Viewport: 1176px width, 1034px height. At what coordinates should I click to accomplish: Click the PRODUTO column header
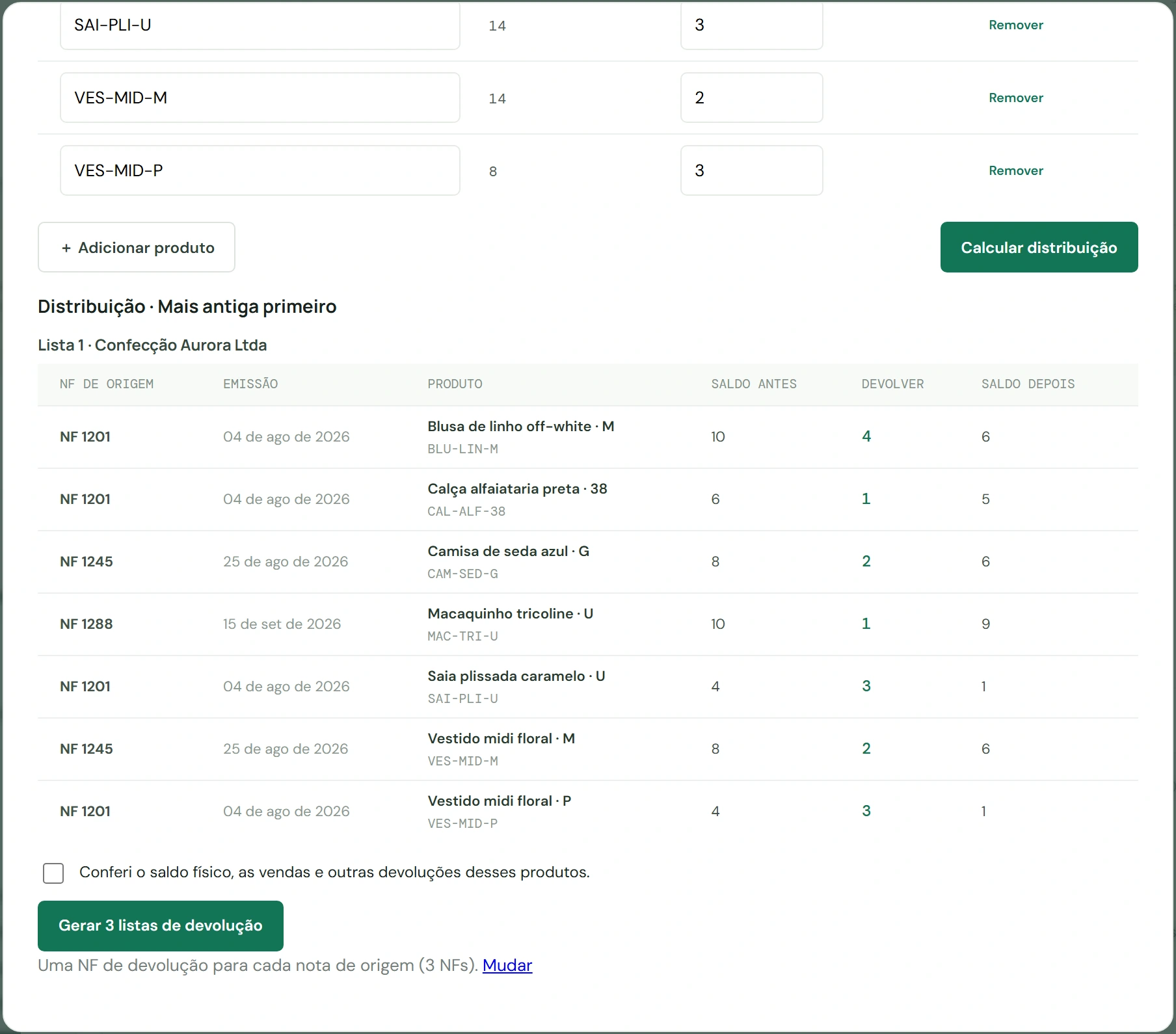pos(455,384)
